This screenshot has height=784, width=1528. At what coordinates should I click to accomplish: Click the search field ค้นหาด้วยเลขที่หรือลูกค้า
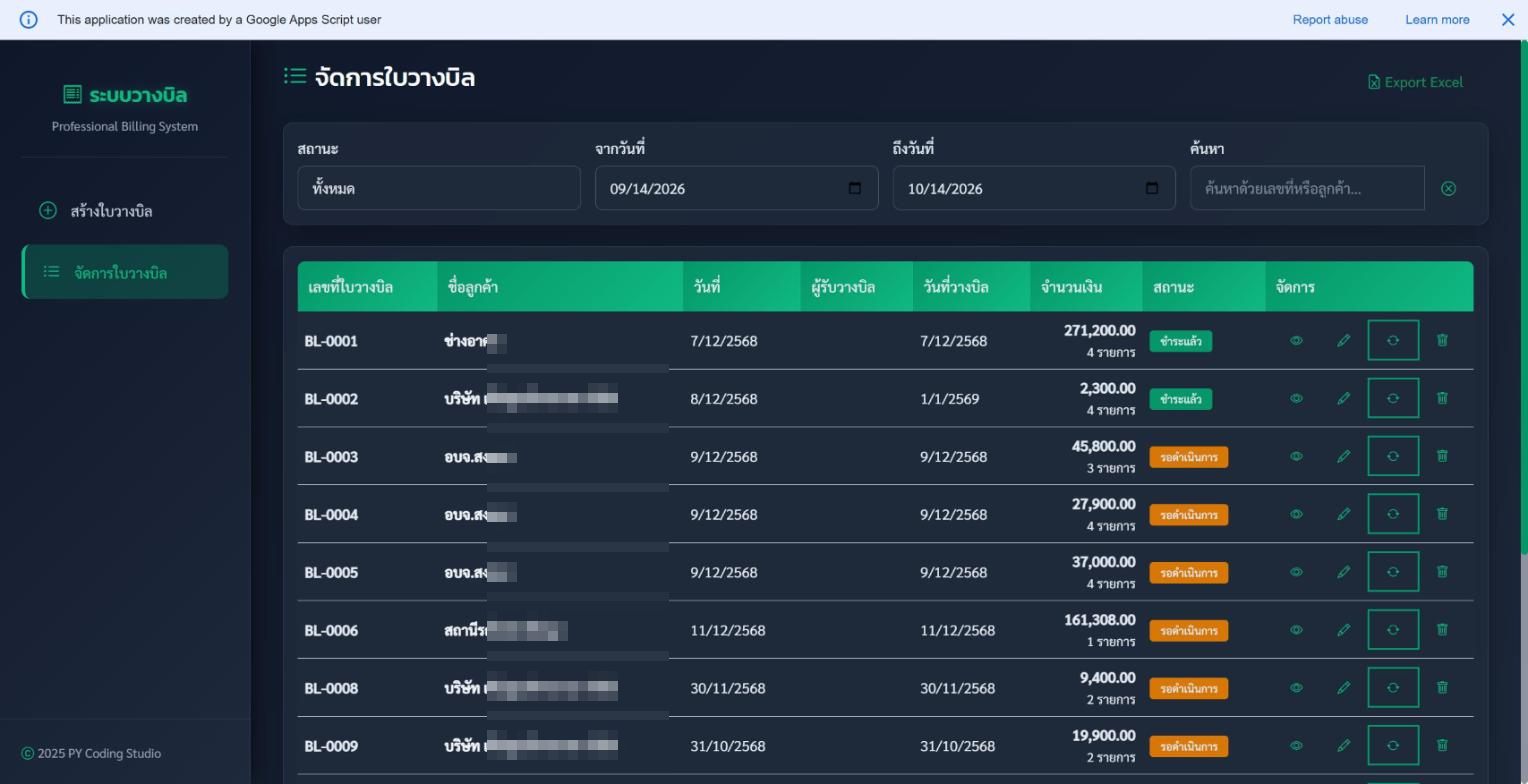[1307, 188]
